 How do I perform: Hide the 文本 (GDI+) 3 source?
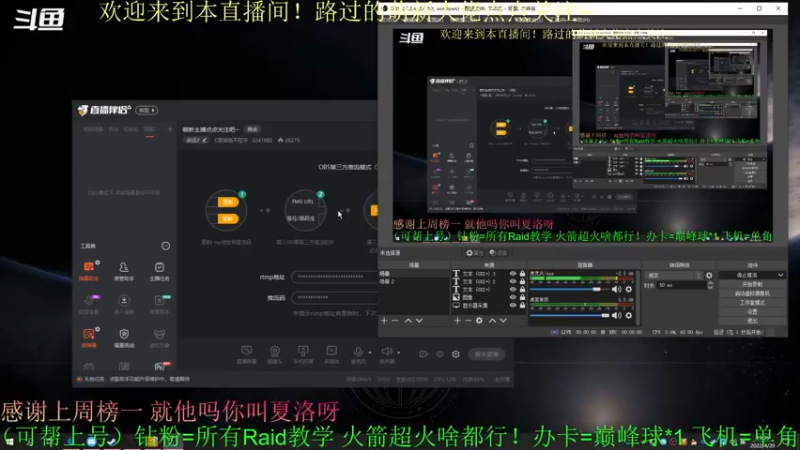pyautogui.click(x=513, y=274)
